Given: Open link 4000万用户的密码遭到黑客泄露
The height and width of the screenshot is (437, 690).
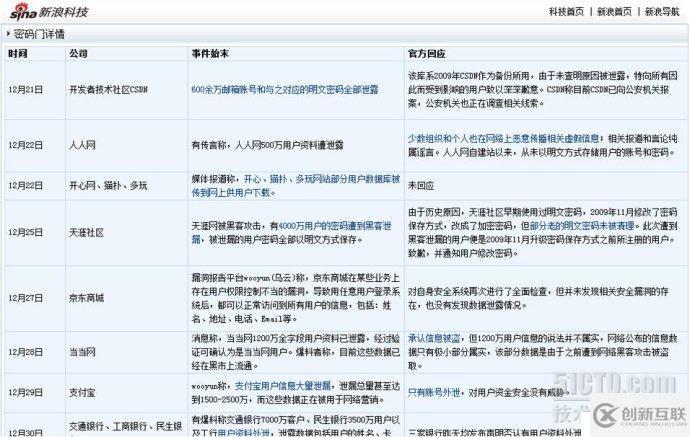Looking at the screenshot, I should (335, 226).
